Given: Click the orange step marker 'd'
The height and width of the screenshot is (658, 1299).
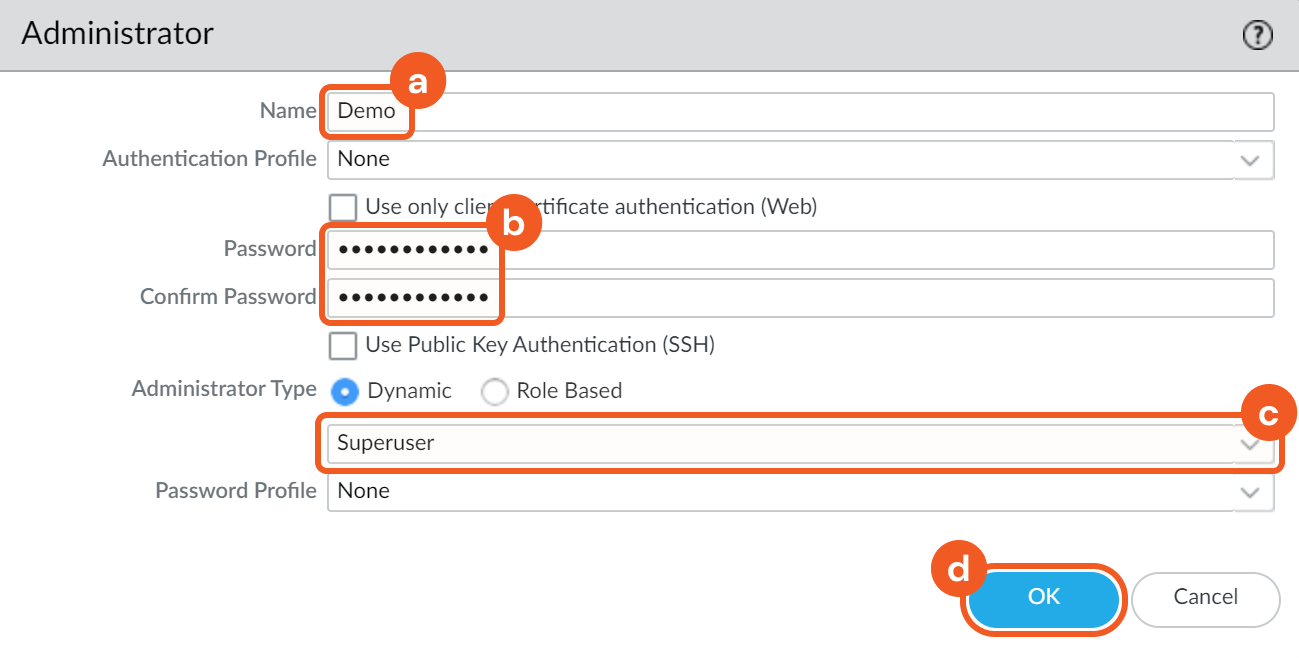Looking at the screenshot, I should (958, 570).
